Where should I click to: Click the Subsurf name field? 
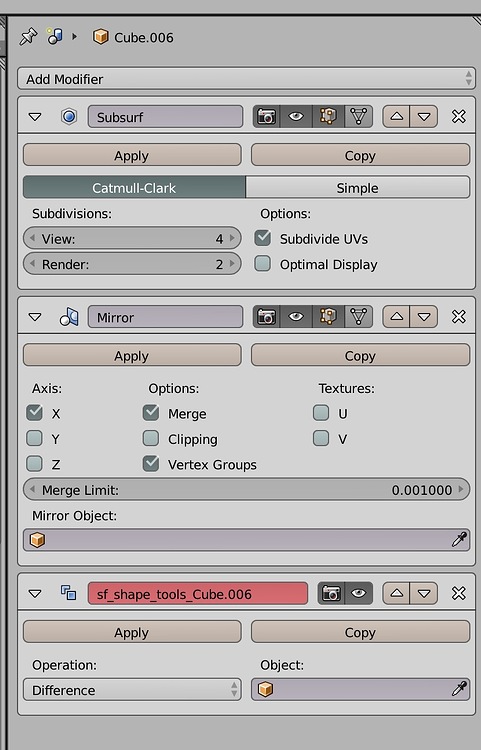165,117
